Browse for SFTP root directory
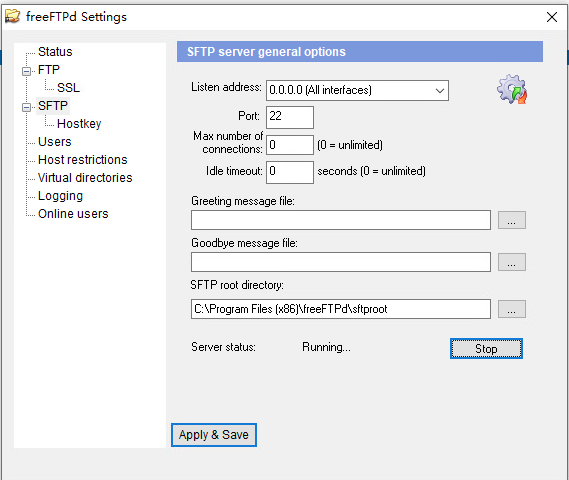This screenshot has width=569, height=480. (x=512, y=309)
